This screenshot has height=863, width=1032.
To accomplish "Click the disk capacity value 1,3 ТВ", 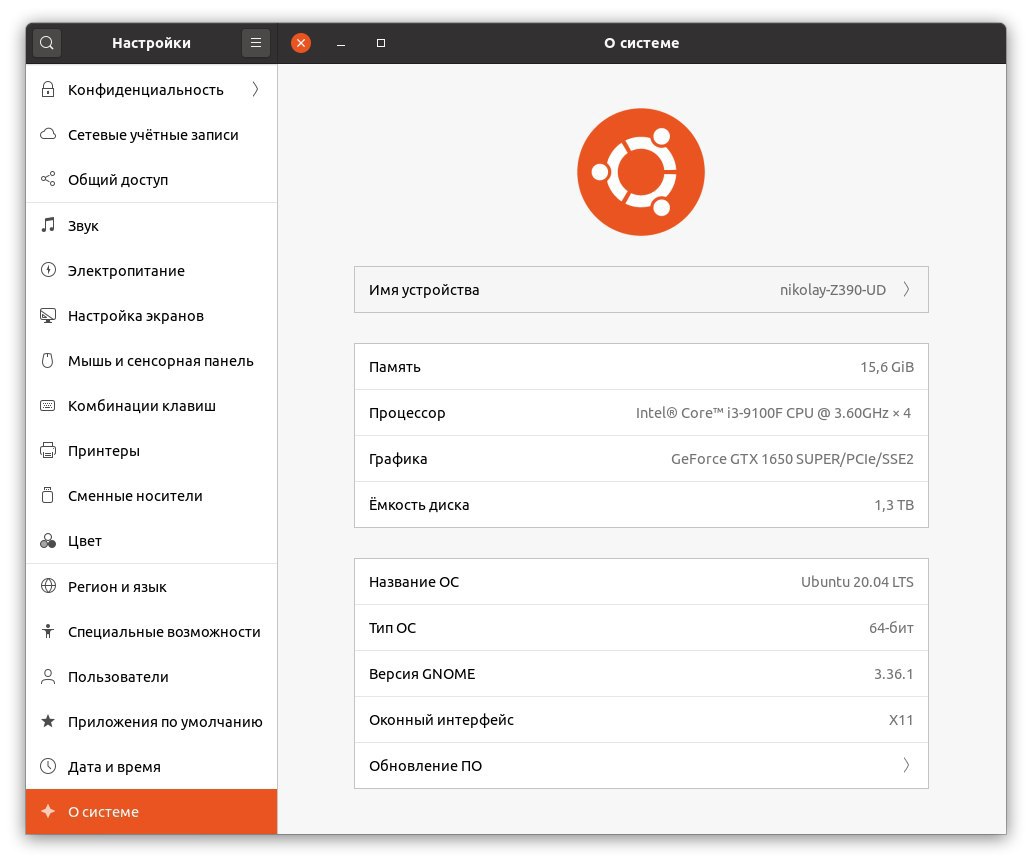I will (x=894, y=505).
